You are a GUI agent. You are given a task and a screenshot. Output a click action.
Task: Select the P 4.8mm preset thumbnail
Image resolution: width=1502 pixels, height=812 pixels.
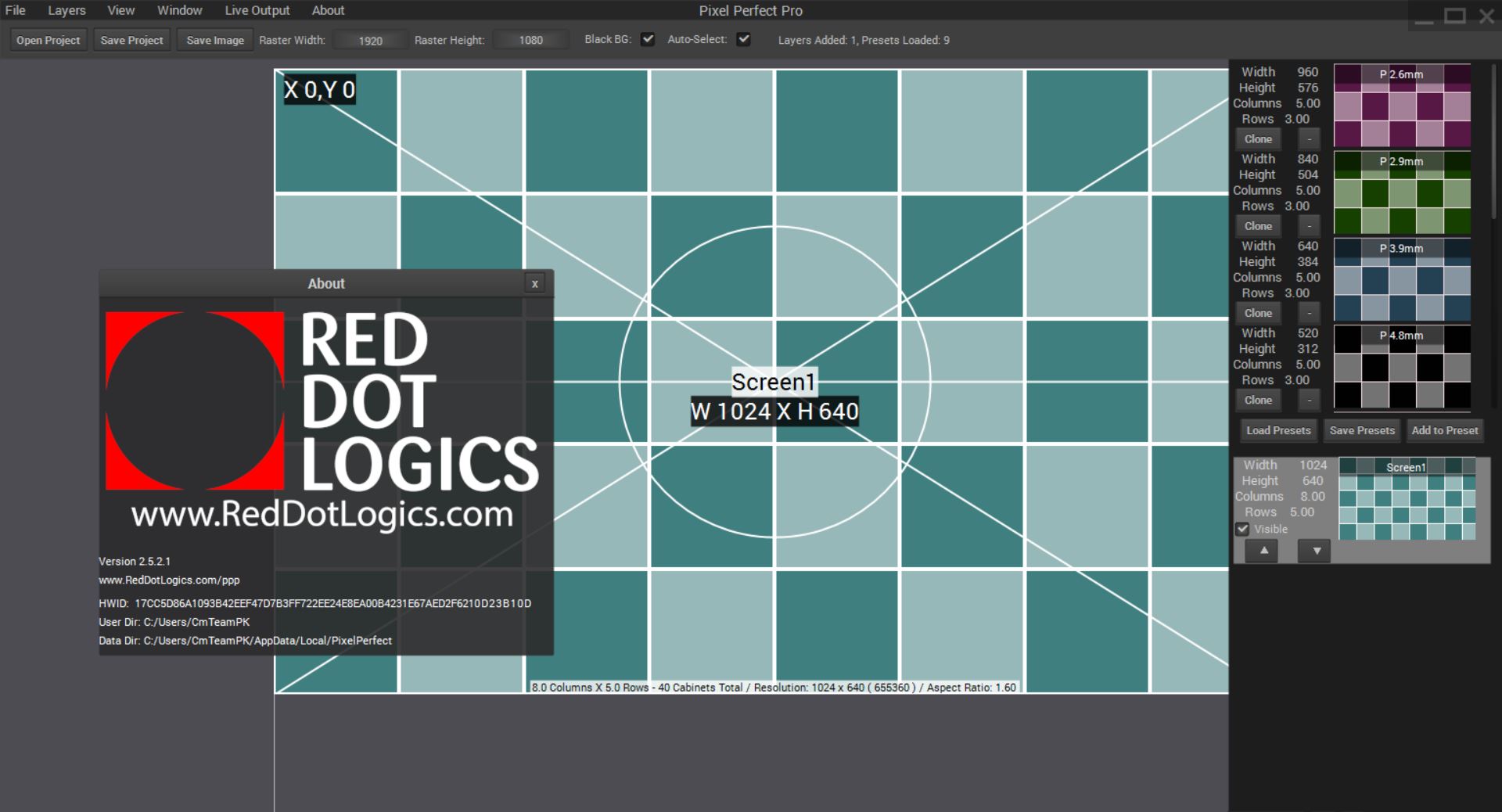pos(1402,366)
